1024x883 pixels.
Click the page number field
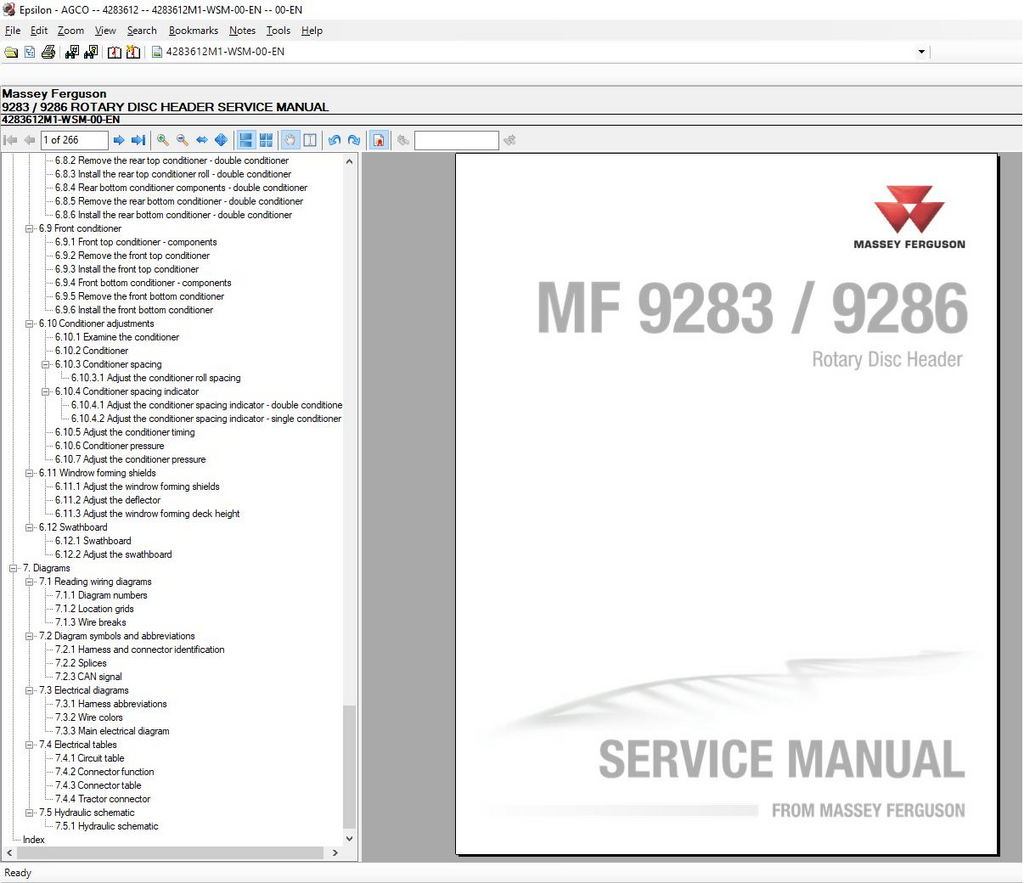tap(74, 141)
